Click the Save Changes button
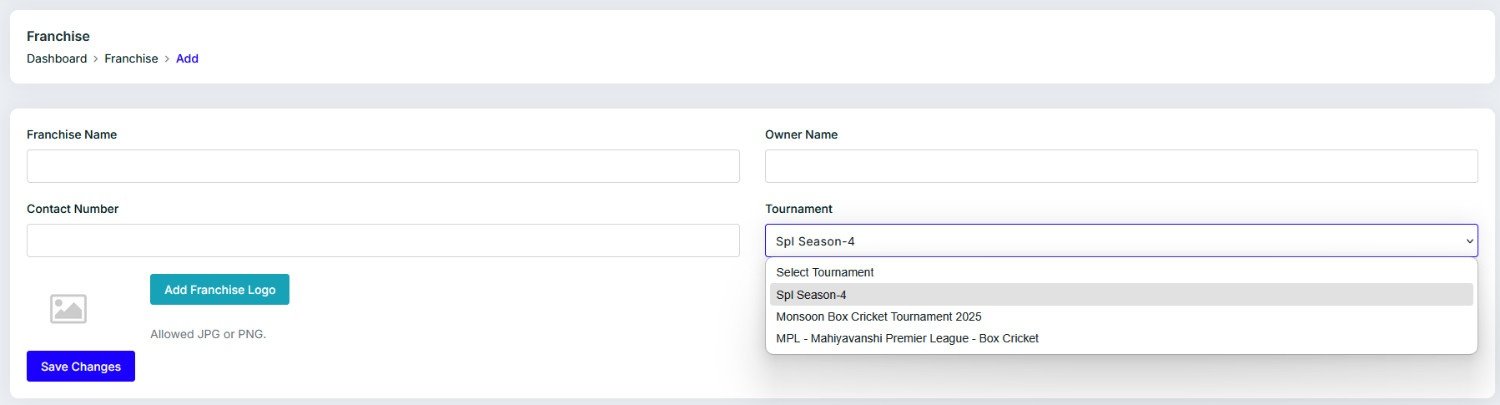The width and height of the screenshot is (1500, 405). [x=81, y=367]
